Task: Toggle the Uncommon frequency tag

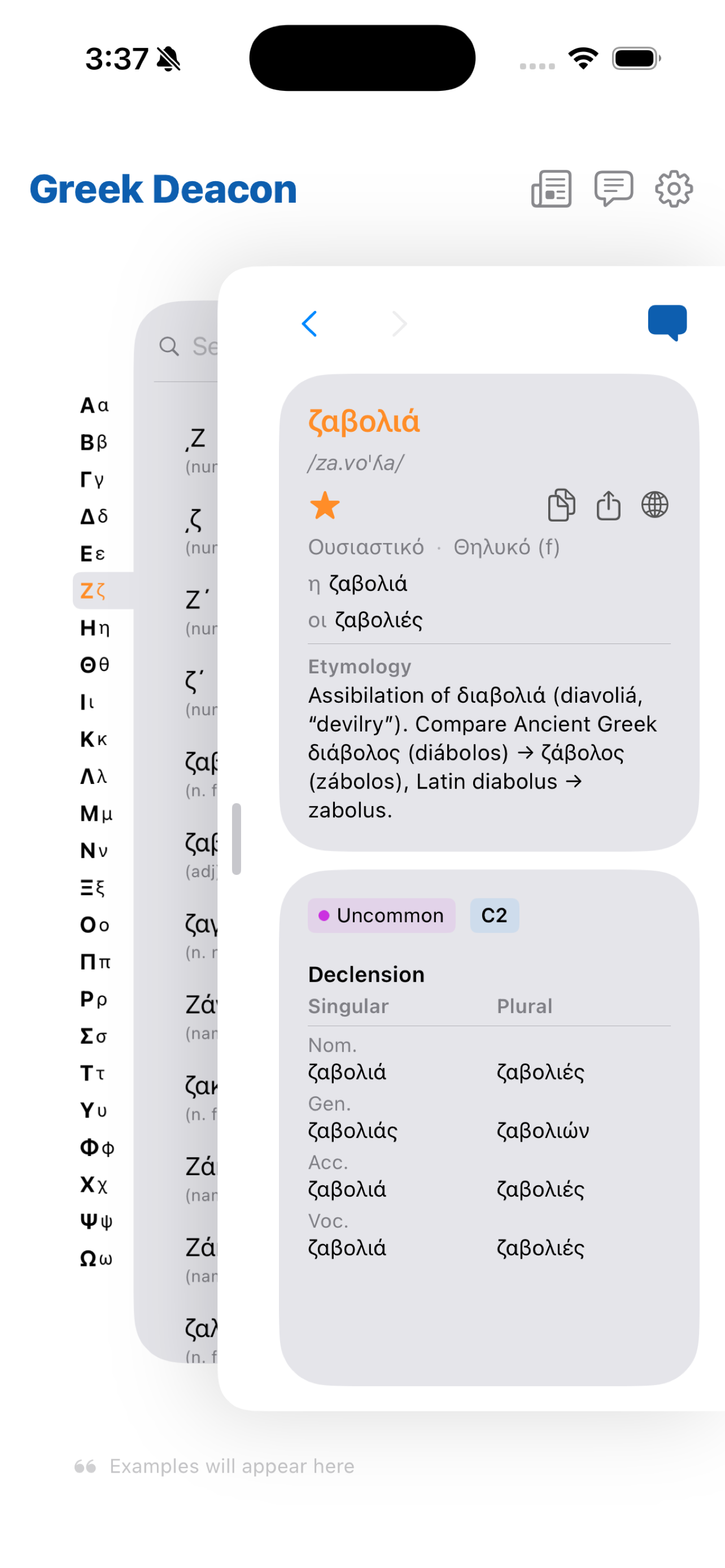Action: [381, 915]
